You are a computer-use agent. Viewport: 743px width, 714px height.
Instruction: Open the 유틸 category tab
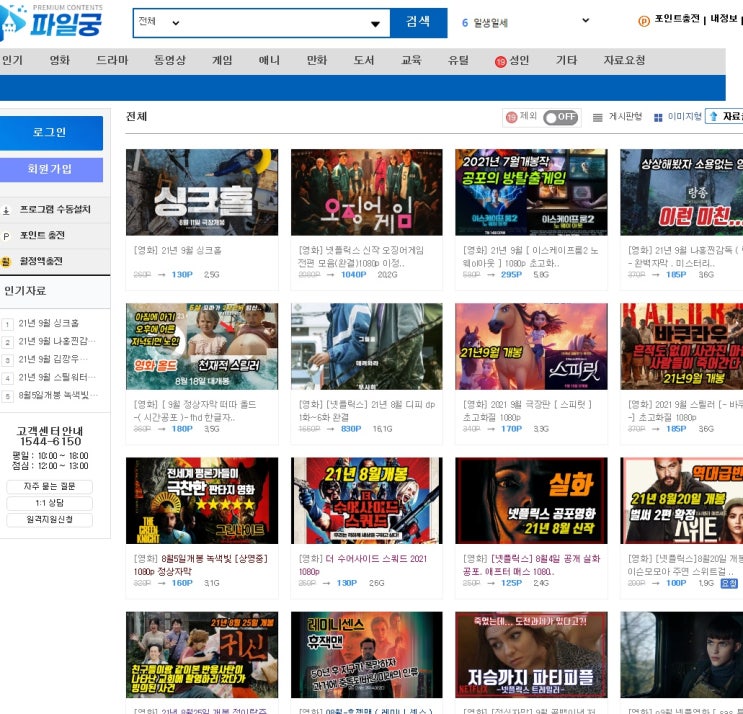point(458,61)
